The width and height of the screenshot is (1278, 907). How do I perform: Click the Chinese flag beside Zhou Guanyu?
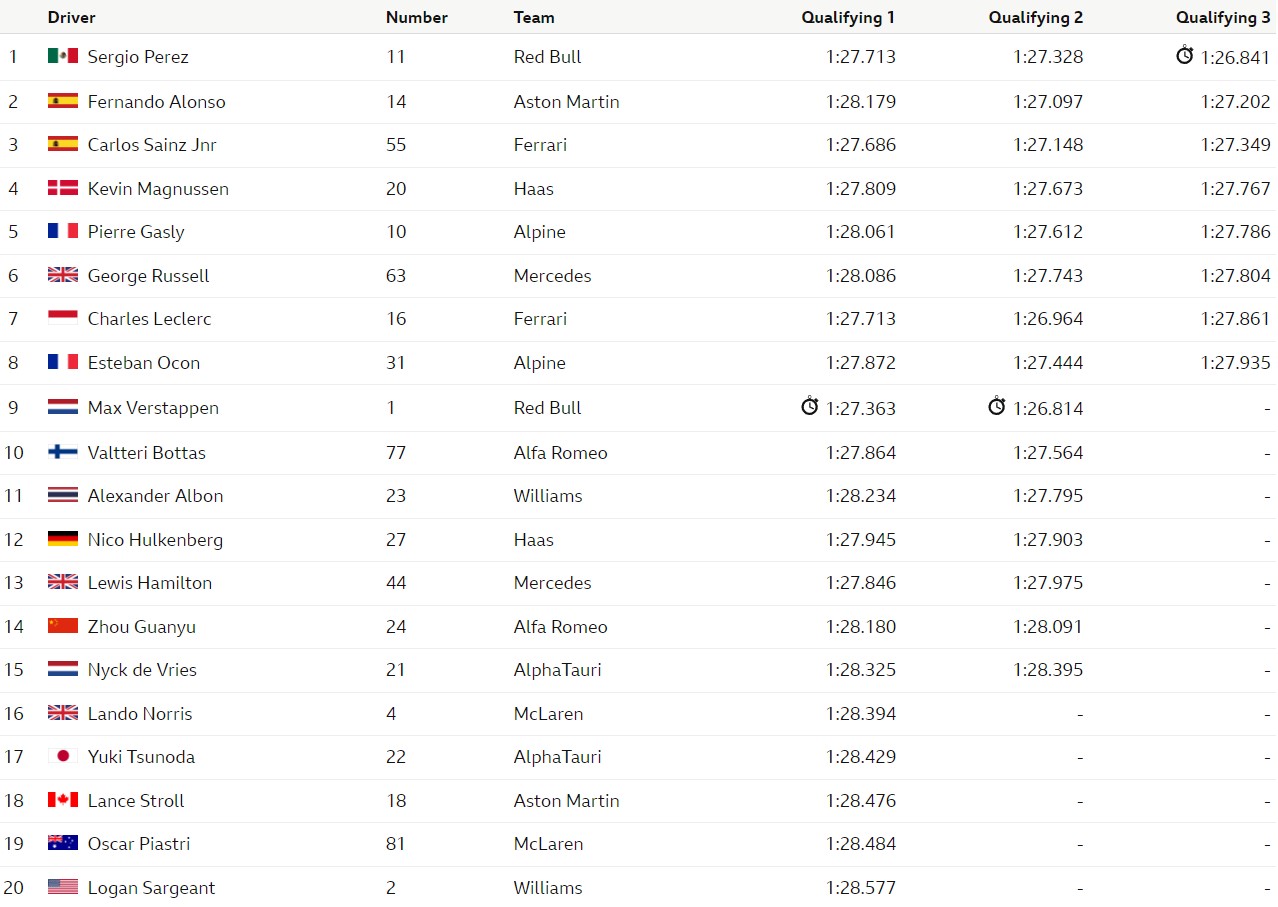[x=63, y=626]
